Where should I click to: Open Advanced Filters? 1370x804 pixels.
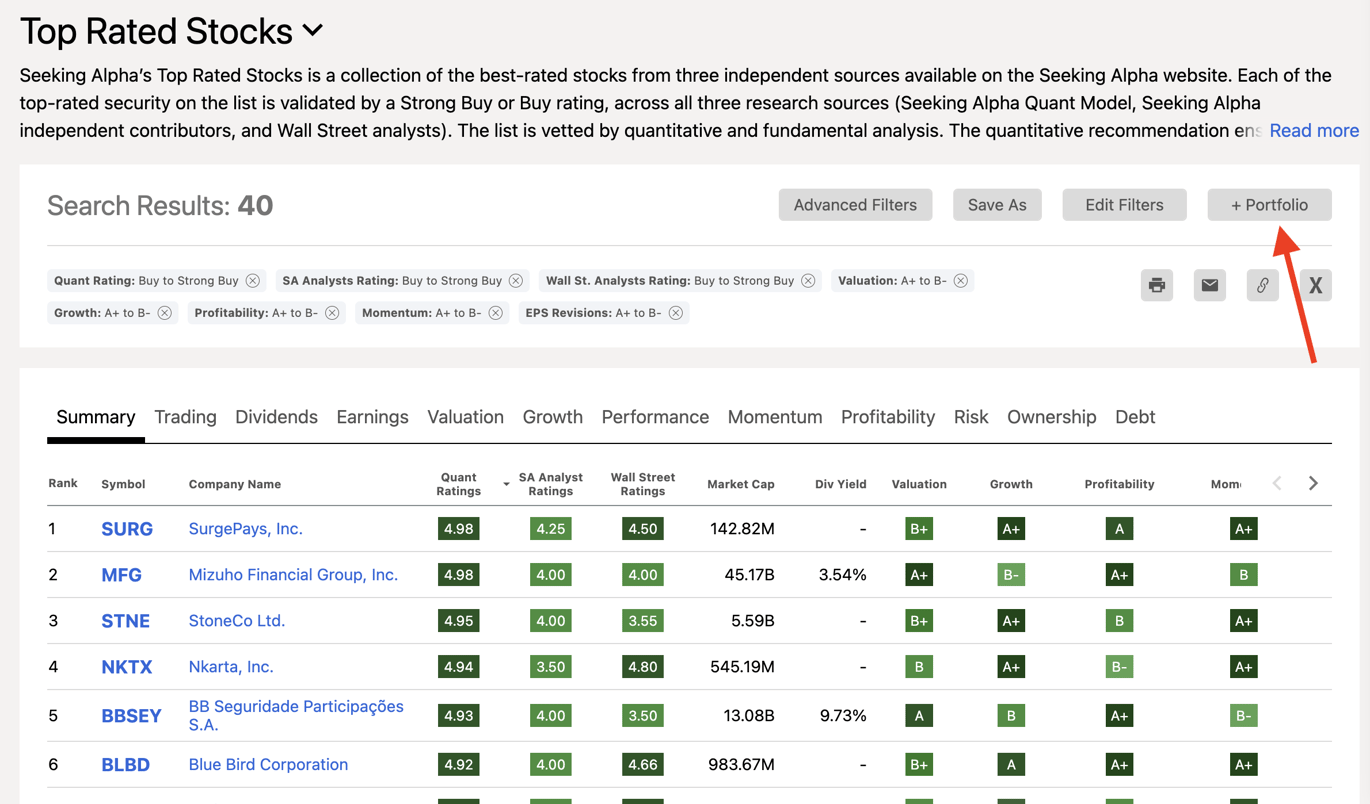(x=855, y=204)
